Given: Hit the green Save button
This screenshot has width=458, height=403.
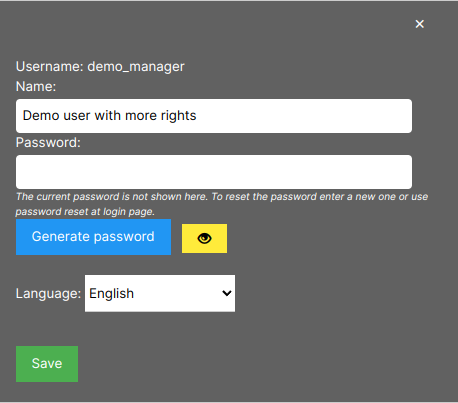Looking at the screenshot, I should coord(47,364).
